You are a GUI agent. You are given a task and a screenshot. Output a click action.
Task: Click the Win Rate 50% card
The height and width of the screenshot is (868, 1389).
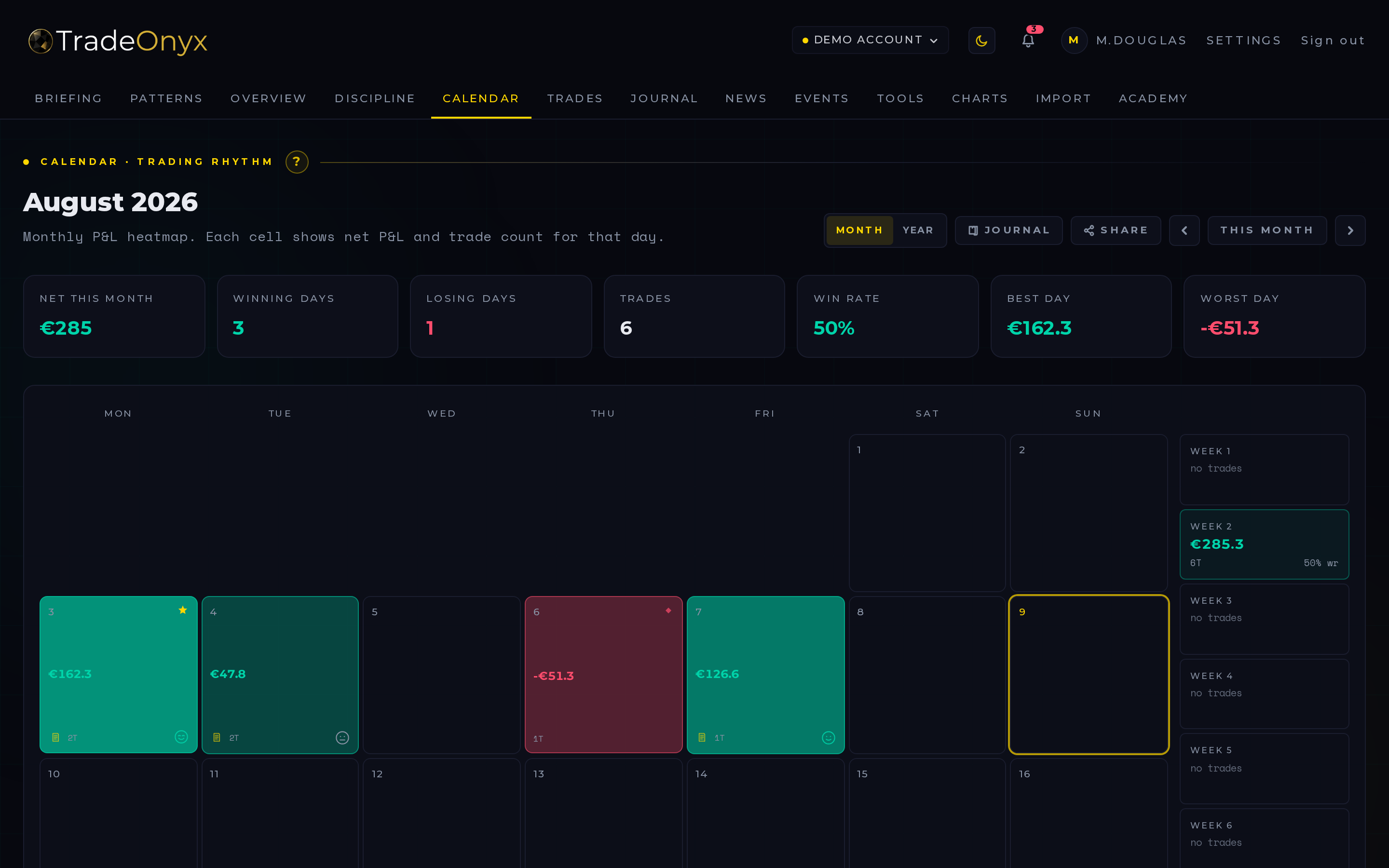887,316
